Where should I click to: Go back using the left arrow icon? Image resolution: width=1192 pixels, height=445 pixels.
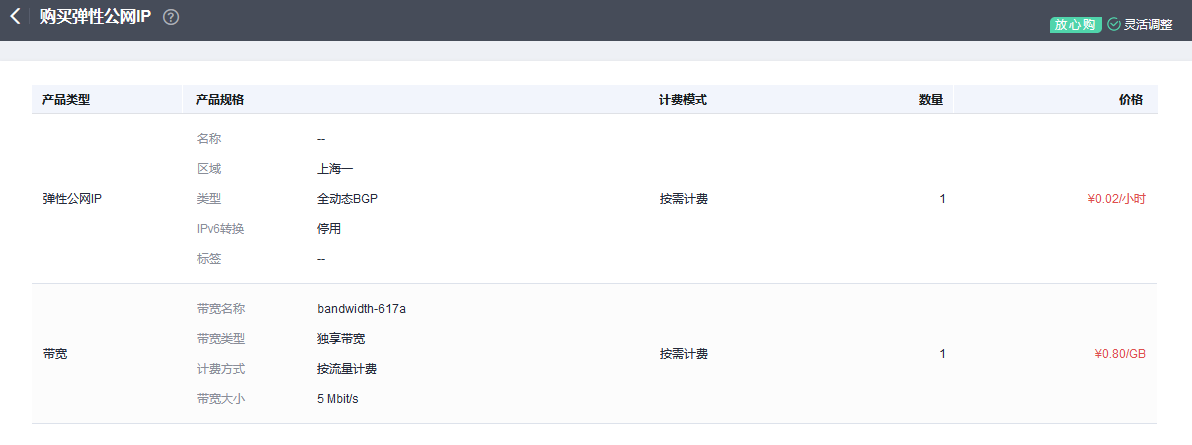point(15,17)
